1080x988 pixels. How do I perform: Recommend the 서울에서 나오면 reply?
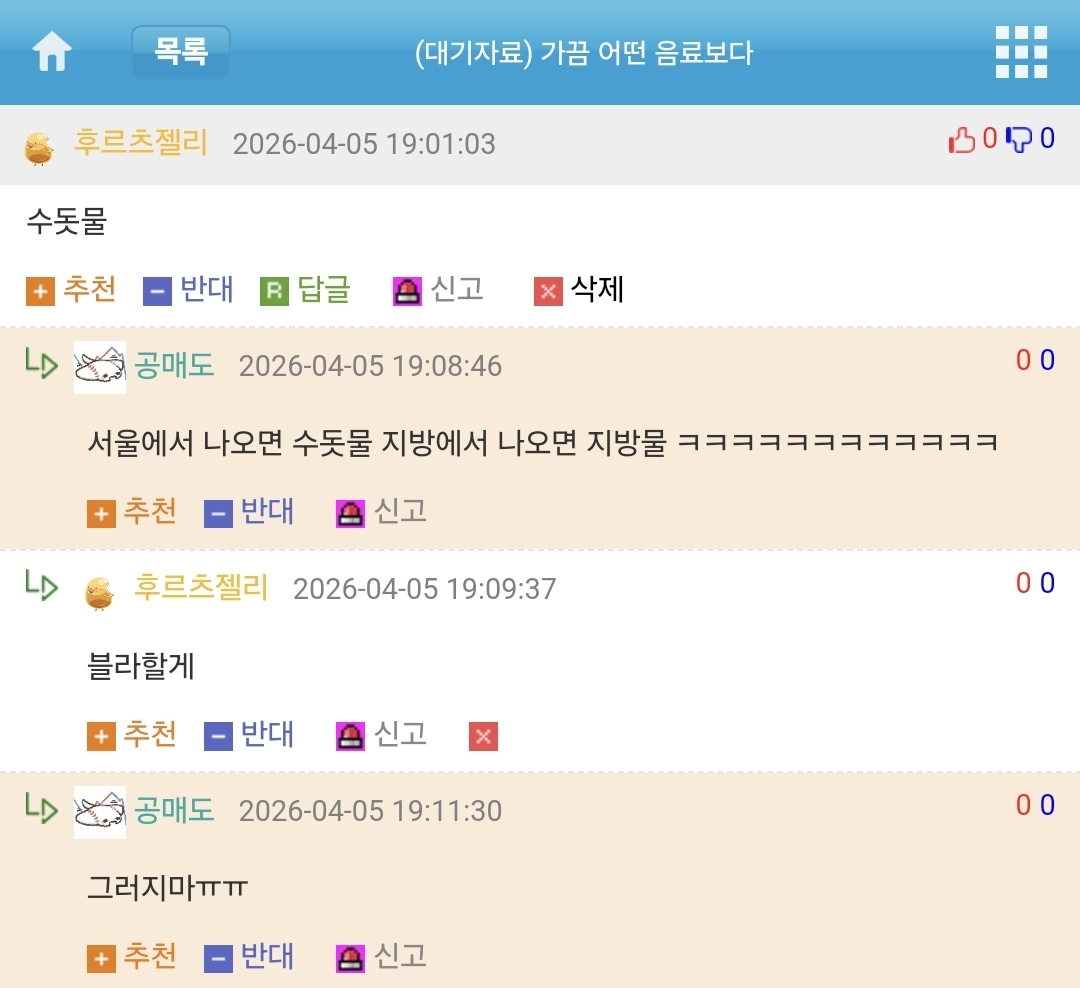(x=132, y=512)
